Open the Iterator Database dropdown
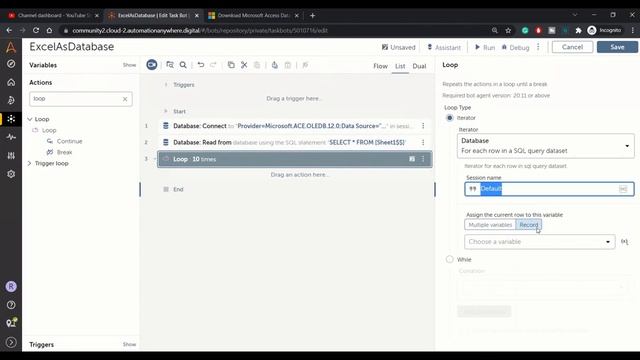The image size is (640, 360). tap(546, 146)
